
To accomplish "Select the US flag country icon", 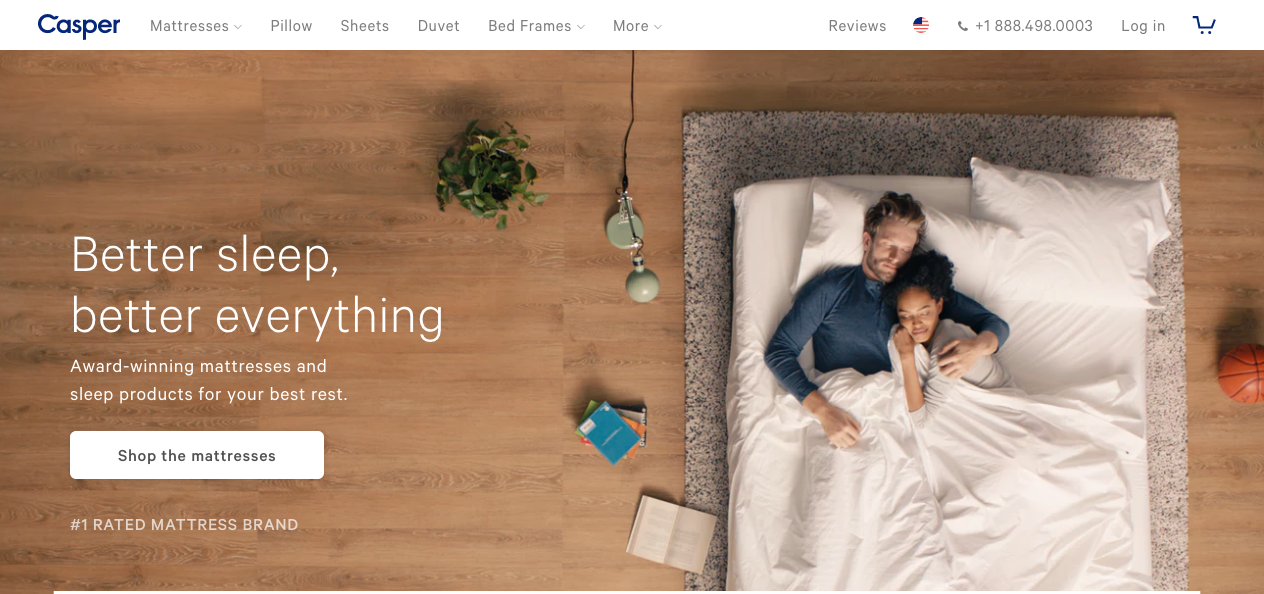I will tap(921, 26).
